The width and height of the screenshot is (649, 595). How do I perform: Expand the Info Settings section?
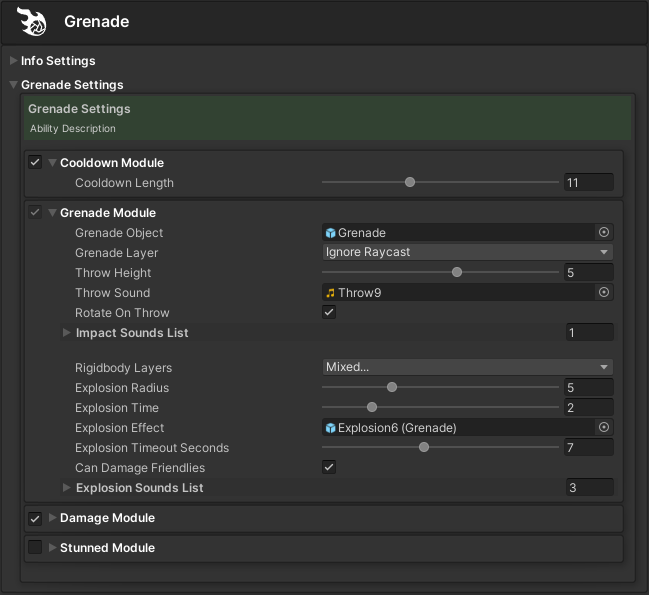tap(14, 61)
